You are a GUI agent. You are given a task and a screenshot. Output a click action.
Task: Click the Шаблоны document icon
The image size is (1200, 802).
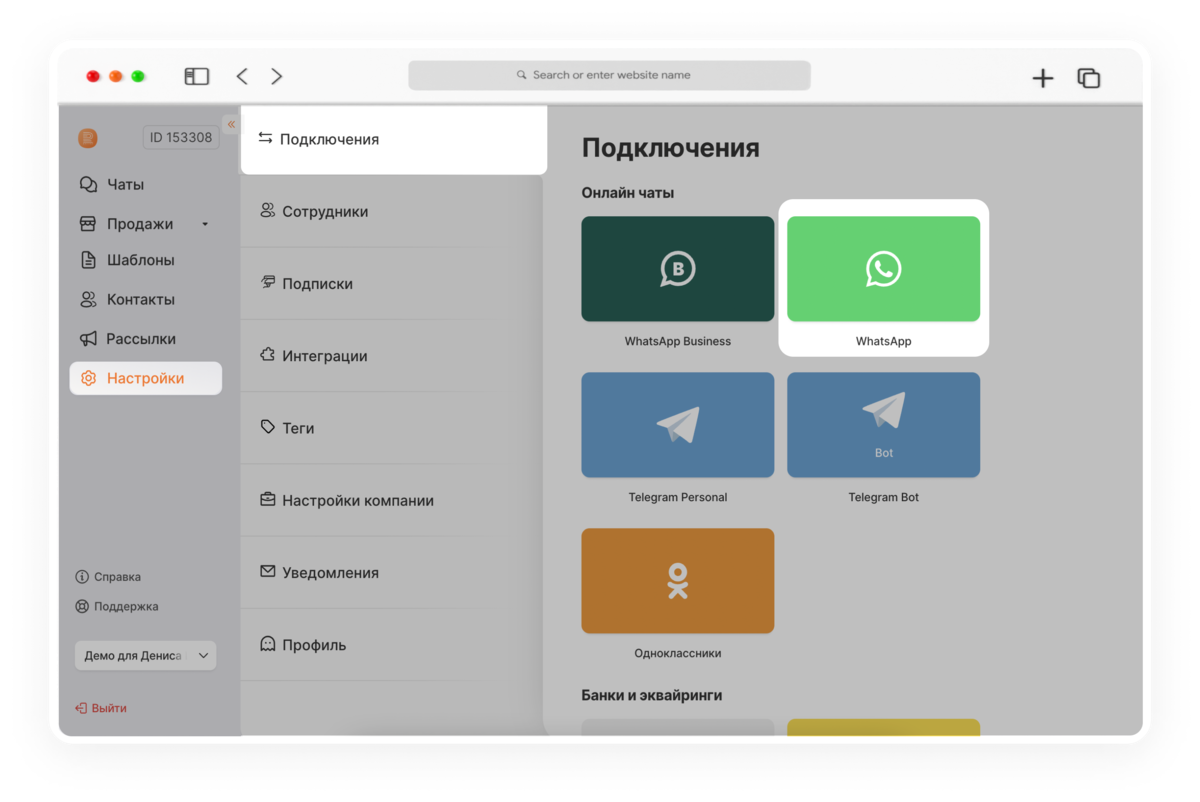(88, 260)
